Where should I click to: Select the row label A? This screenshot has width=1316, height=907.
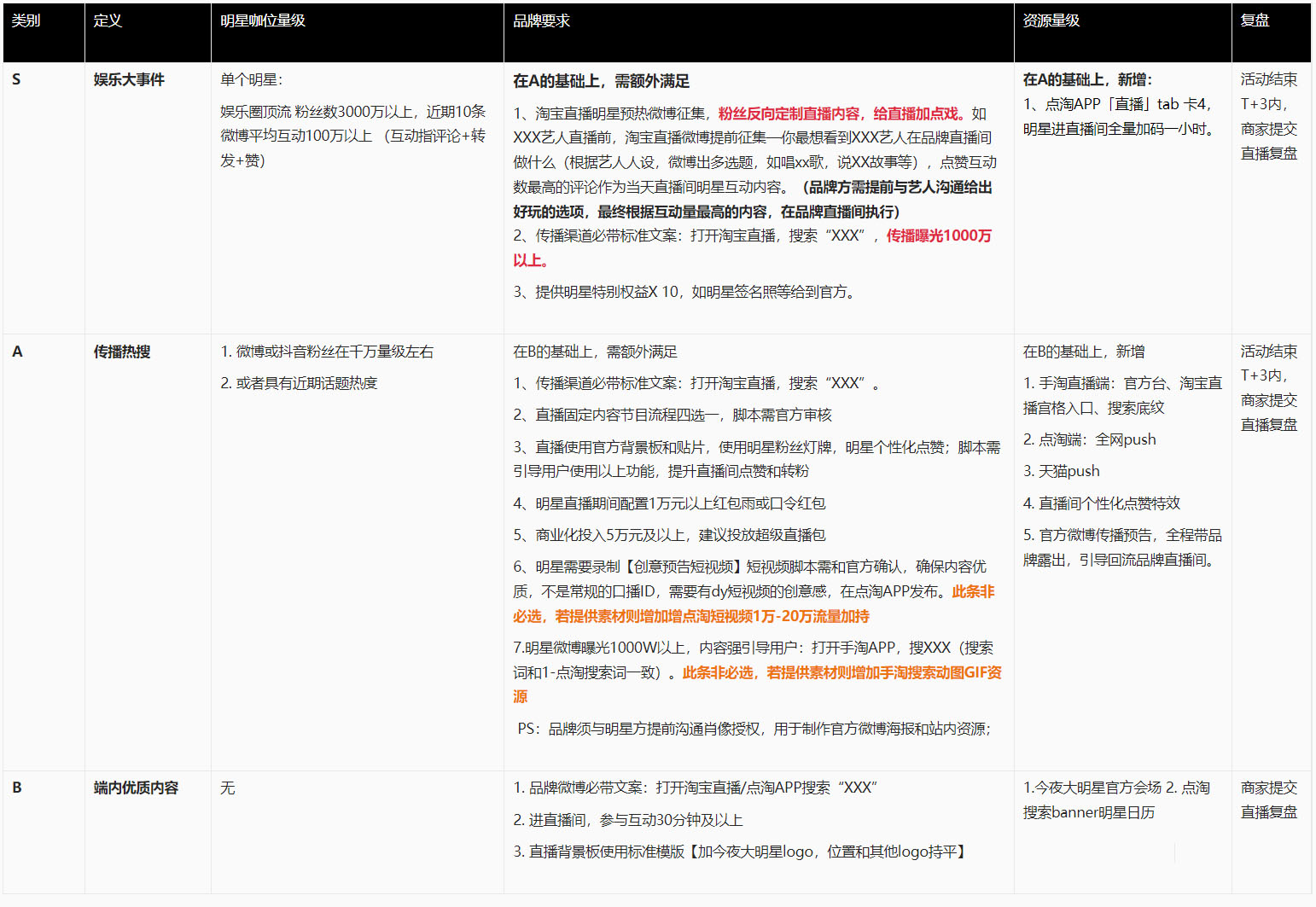point(15,351)
